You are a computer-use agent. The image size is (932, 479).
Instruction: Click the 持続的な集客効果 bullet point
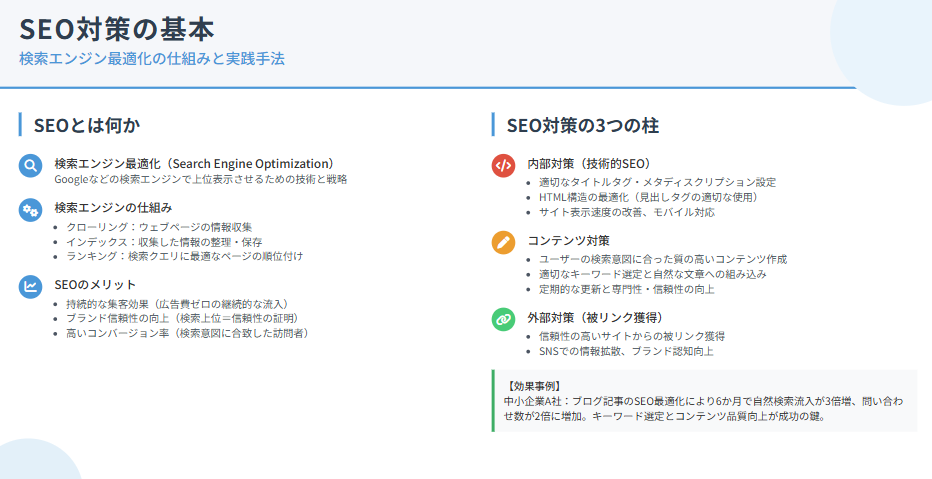[x=177, y=304]
